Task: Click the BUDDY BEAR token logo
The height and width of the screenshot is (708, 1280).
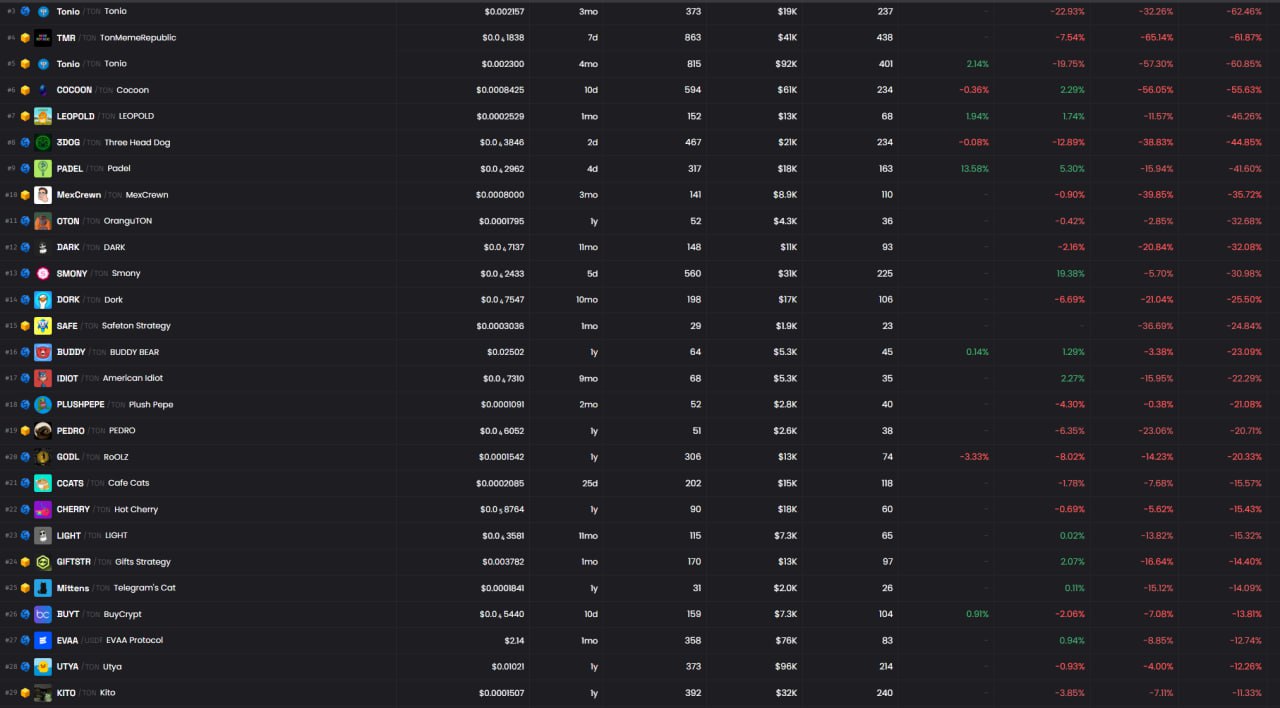Action: click(43, 352)
